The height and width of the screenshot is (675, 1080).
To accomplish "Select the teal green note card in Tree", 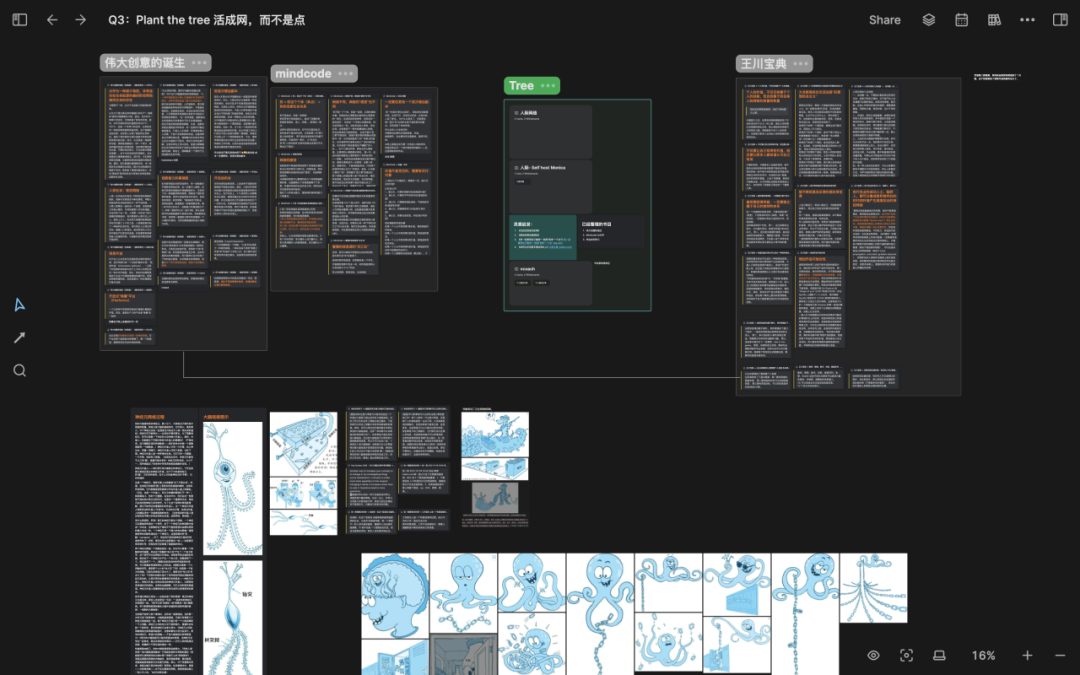I will [x=543, y=237].
